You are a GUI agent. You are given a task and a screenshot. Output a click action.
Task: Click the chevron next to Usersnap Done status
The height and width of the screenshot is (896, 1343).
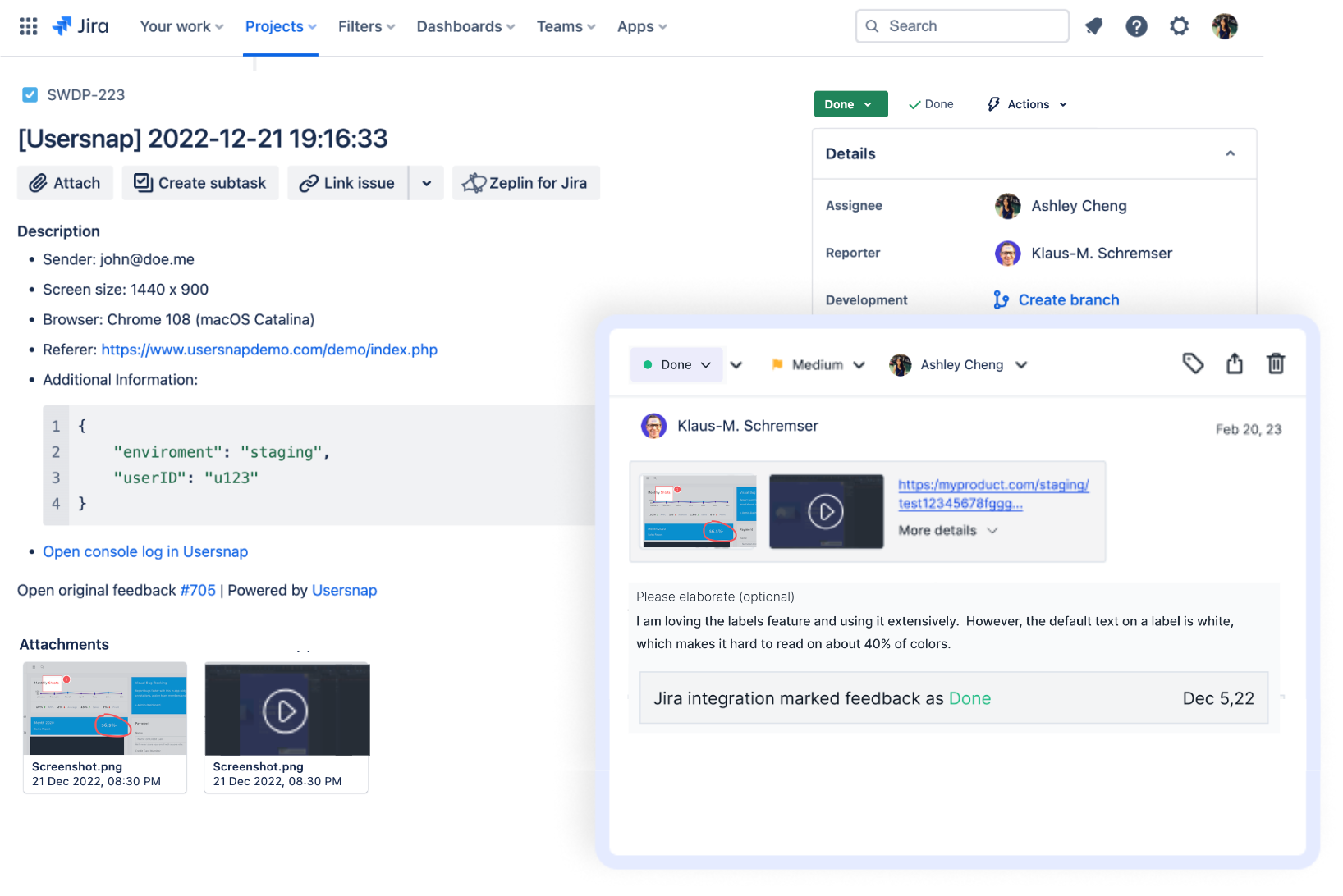(736, 365)
